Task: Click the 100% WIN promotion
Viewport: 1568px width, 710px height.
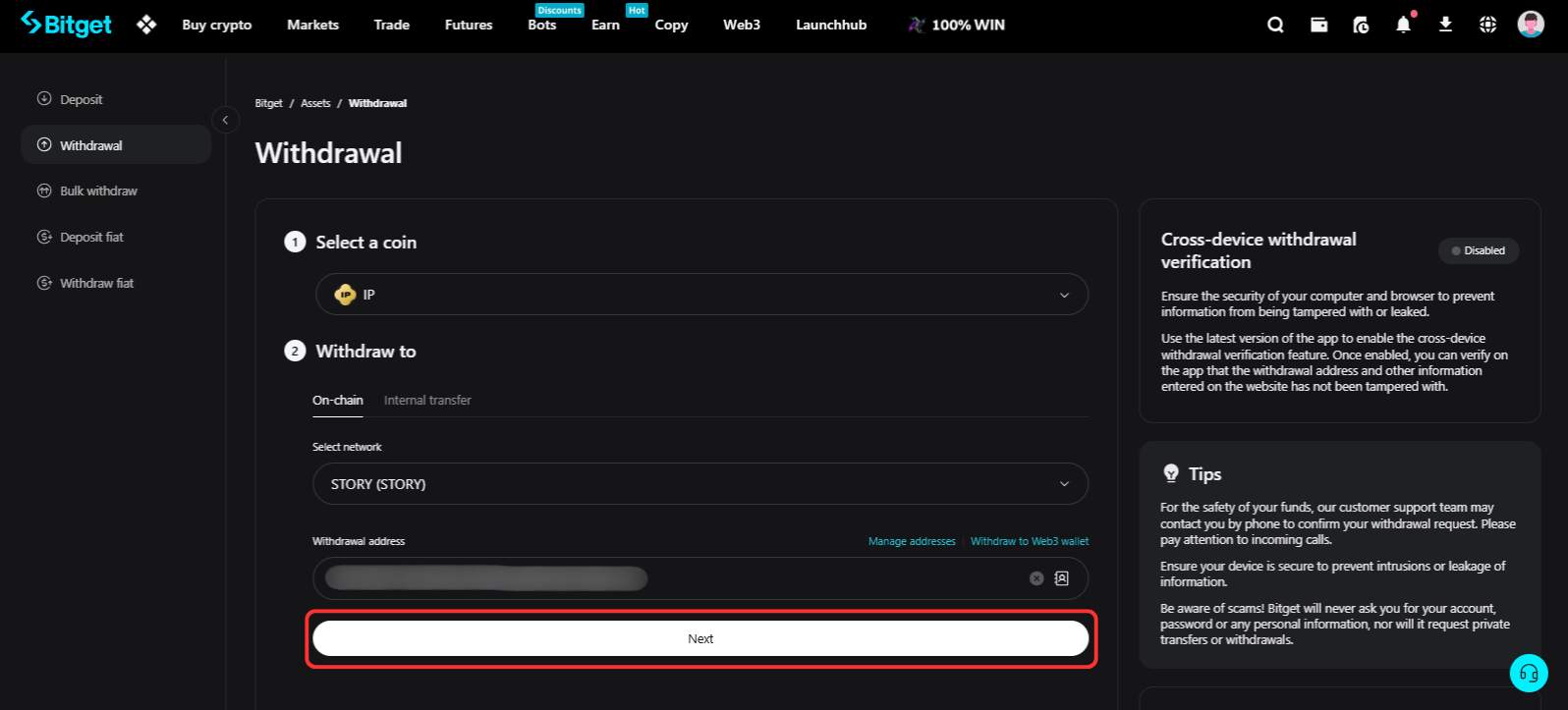Action: (956, 25)
